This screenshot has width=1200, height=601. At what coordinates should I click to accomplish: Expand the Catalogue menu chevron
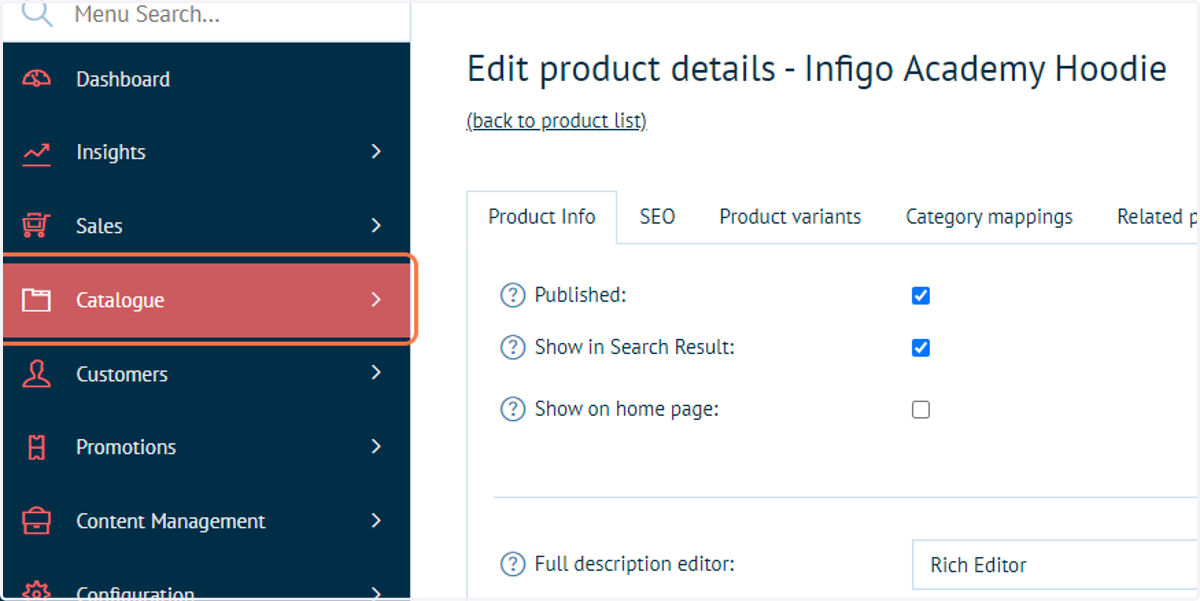(x=376, y=300)
